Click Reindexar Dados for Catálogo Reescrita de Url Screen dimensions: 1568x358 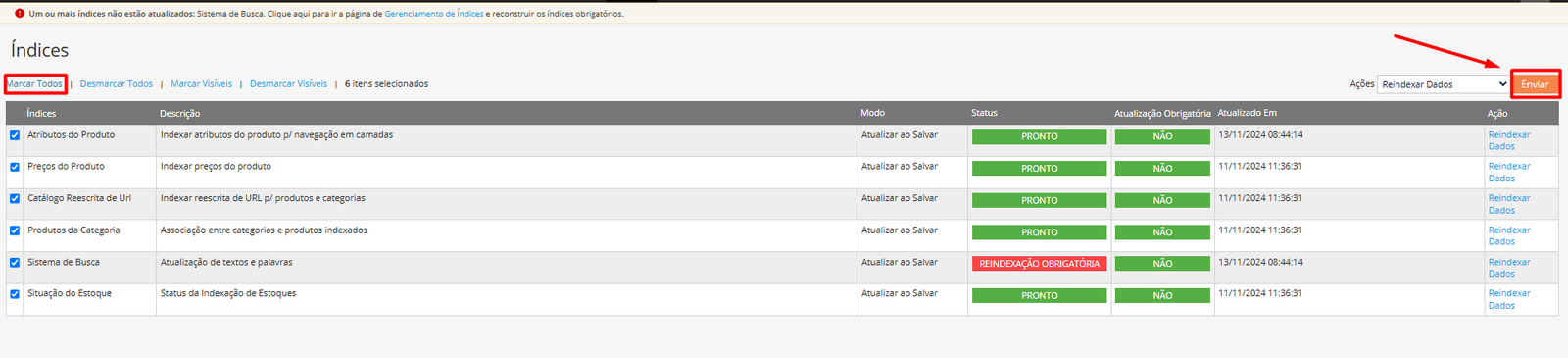click(1509, 204)
